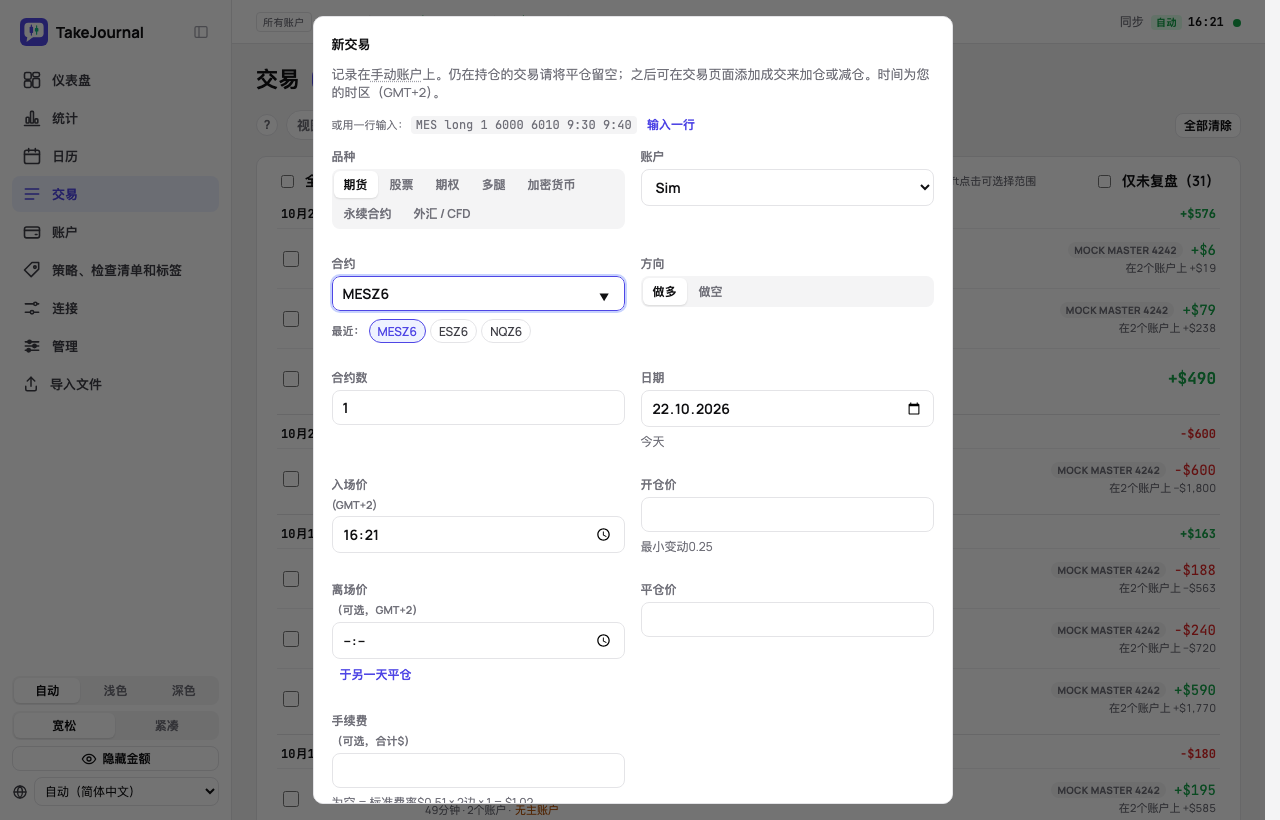Image resolution: width=1280 pixels, height=820 pixels.
Task: Open 管理 management page
Action: pyautogui.click(x=115, y=346)
